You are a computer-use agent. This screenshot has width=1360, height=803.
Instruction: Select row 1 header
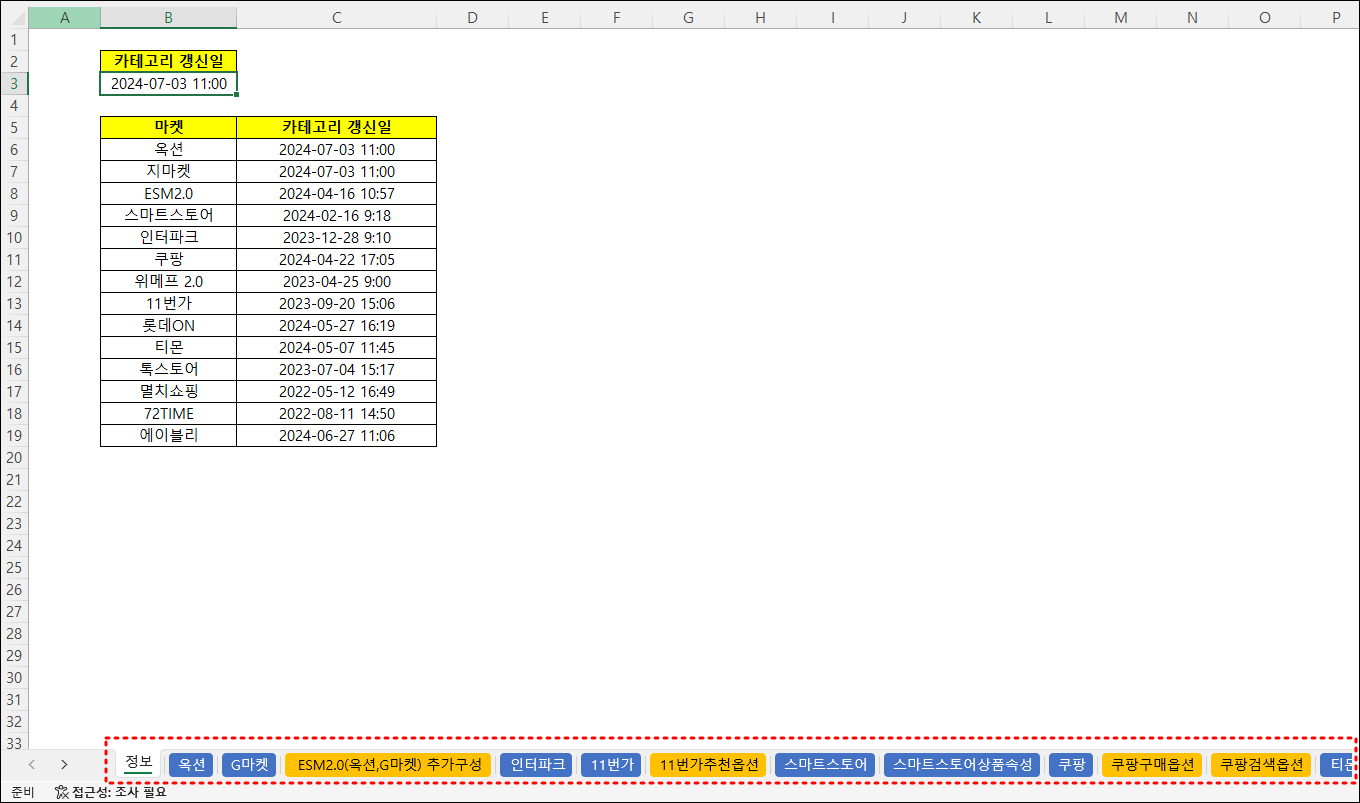click(x=14, y=39)
